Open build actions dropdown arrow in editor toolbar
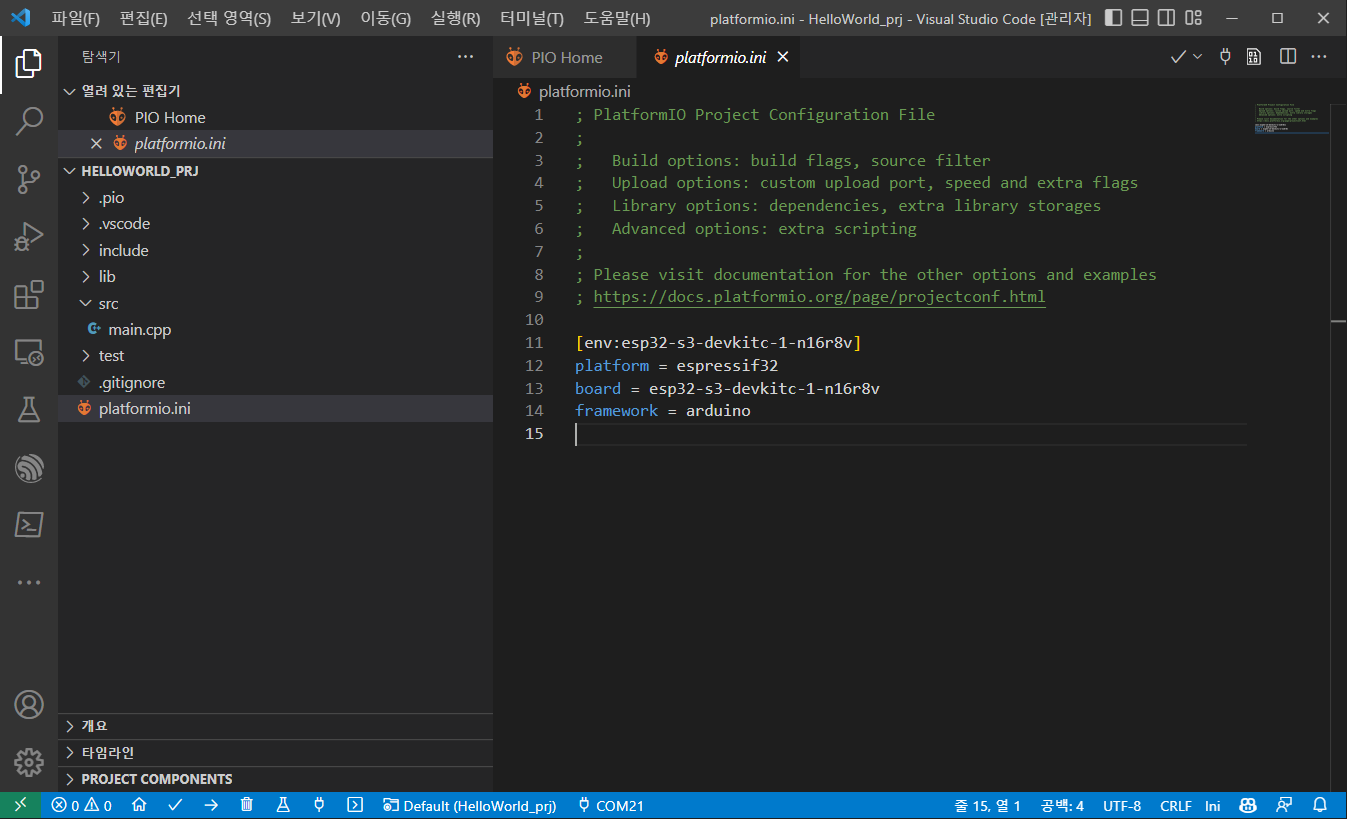This screenshot has width=1347, height=819. [x=1197, y=57]
